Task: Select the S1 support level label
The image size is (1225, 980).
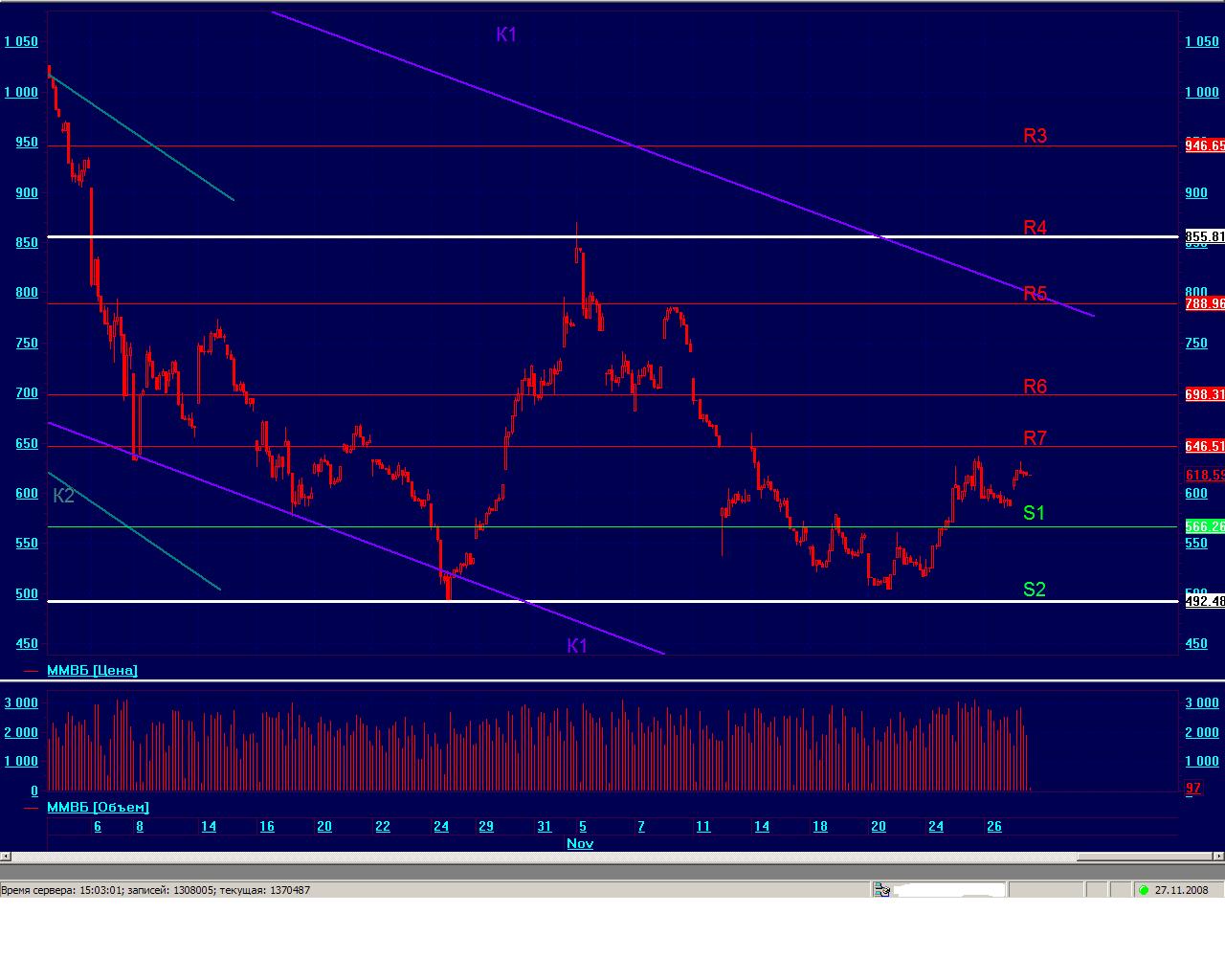Action: coord(1035,513)
